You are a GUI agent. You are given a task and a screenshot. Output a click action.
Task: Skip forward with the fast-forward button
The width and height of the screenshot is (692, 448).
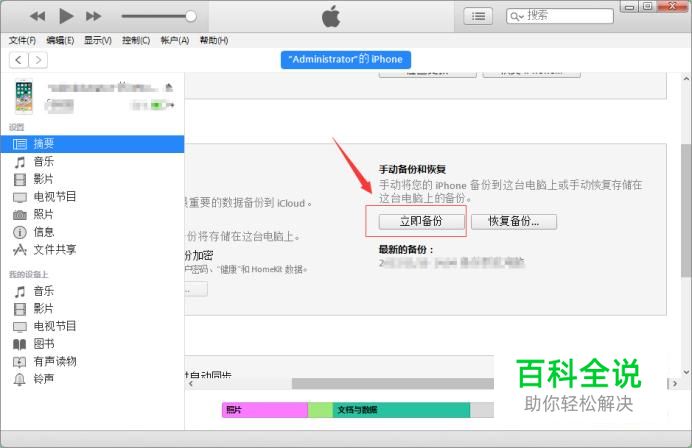click(93, 17)
